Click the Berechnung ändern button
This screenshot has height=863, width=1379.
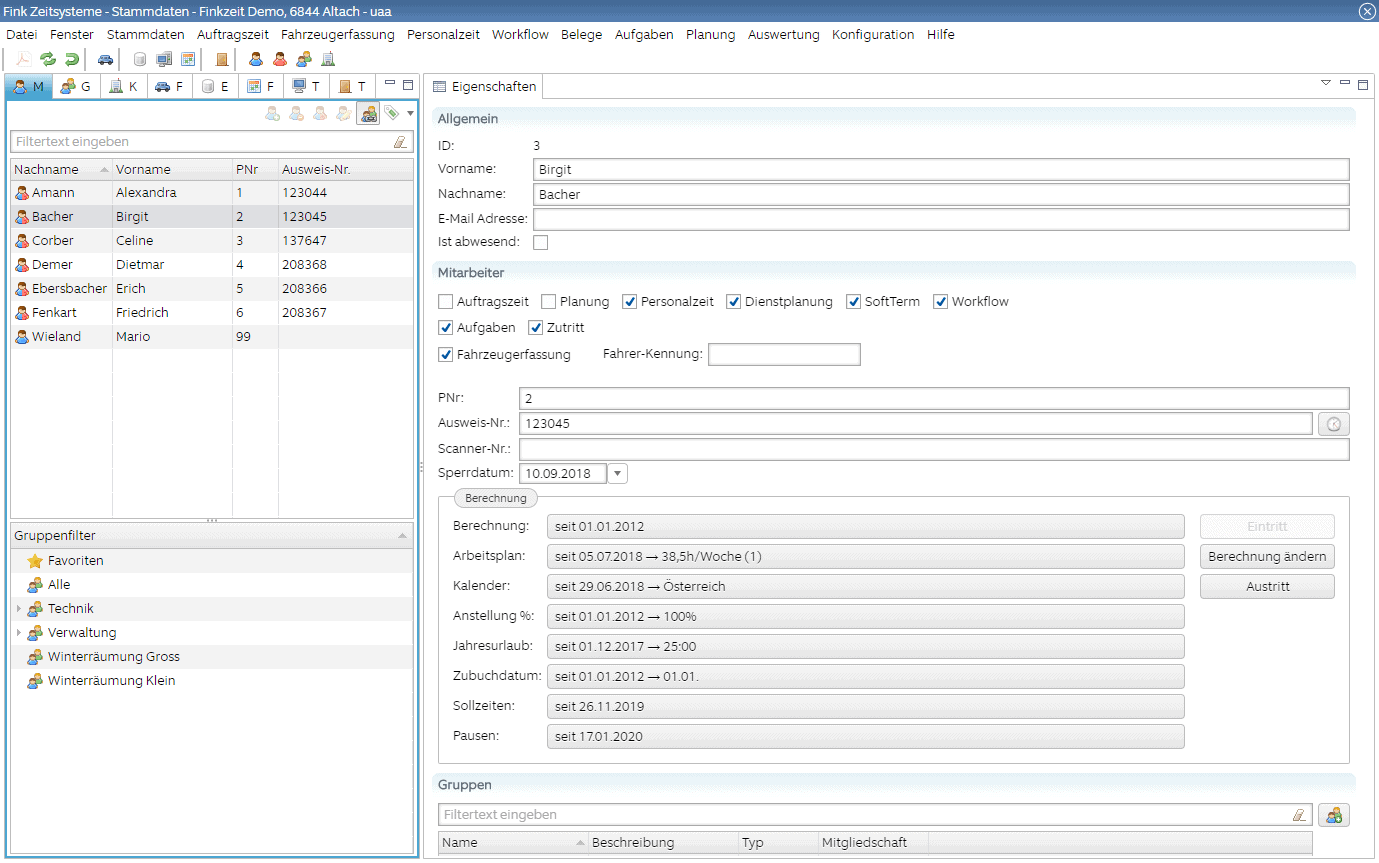click(1267, 556)
